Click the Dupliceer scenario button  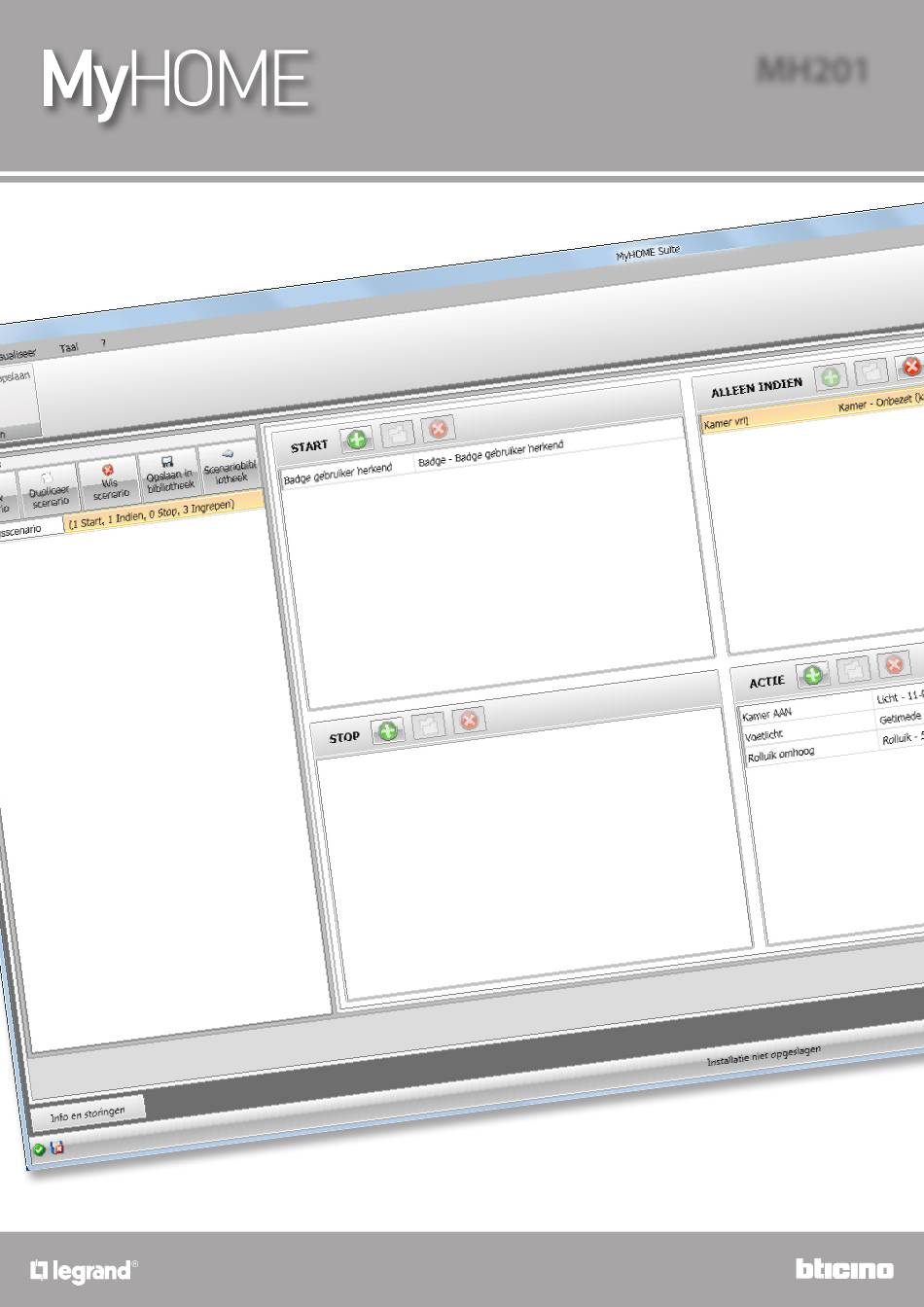[x=49, y=491]
